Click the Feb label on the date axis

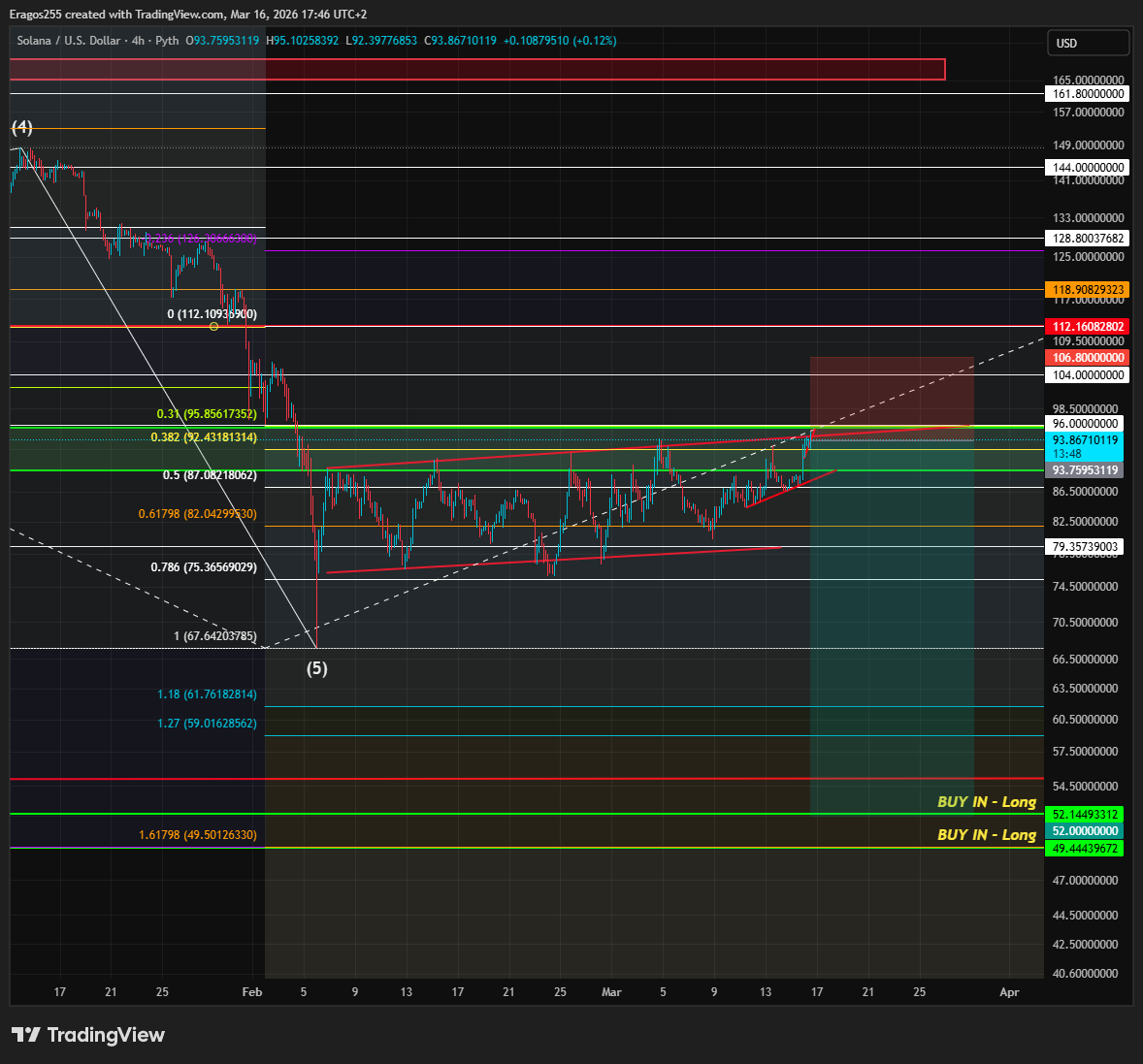click(252, 992)
